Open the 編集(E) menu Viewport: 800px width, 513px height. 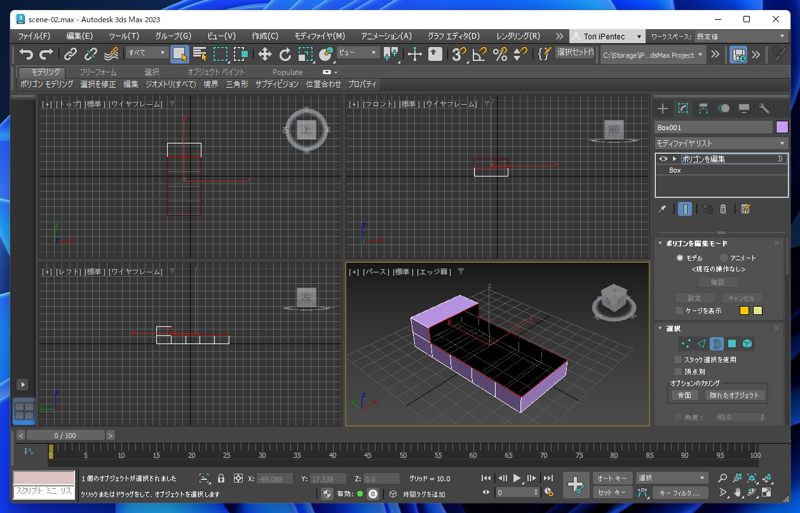point(79,36)
